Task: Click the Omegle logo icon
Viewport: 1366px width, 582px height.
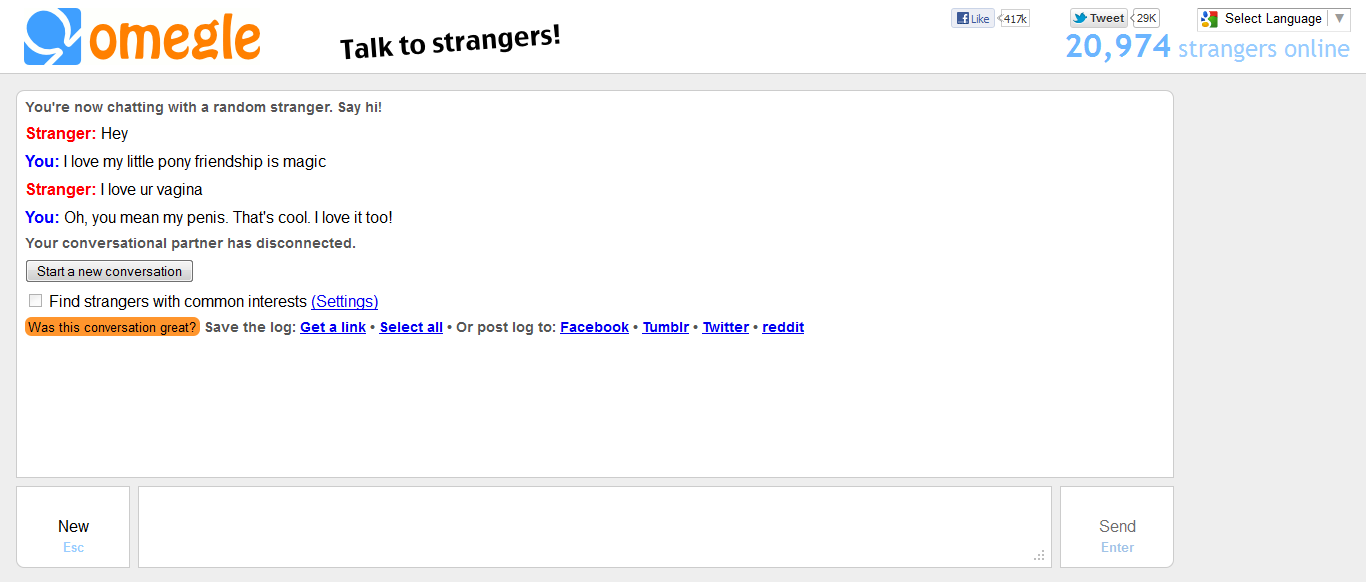Action: coord(53,37)
